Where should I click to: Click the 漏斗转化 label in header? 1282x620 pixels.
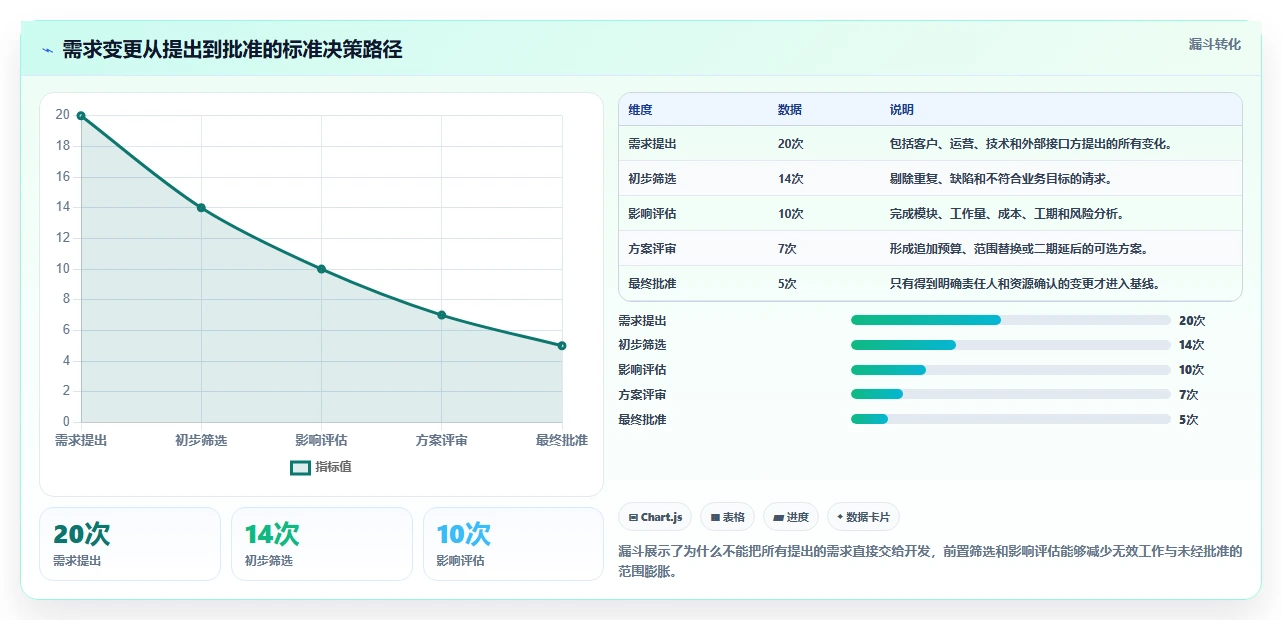coord(1215,44)
